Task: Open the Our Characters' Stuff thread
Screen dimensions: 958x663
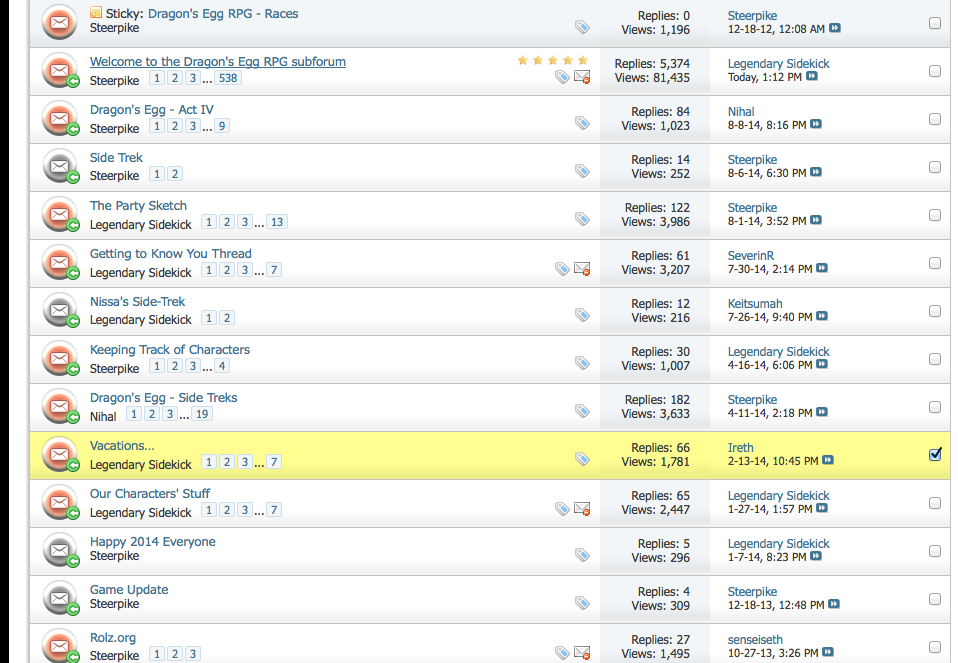Action: [150, 494]
